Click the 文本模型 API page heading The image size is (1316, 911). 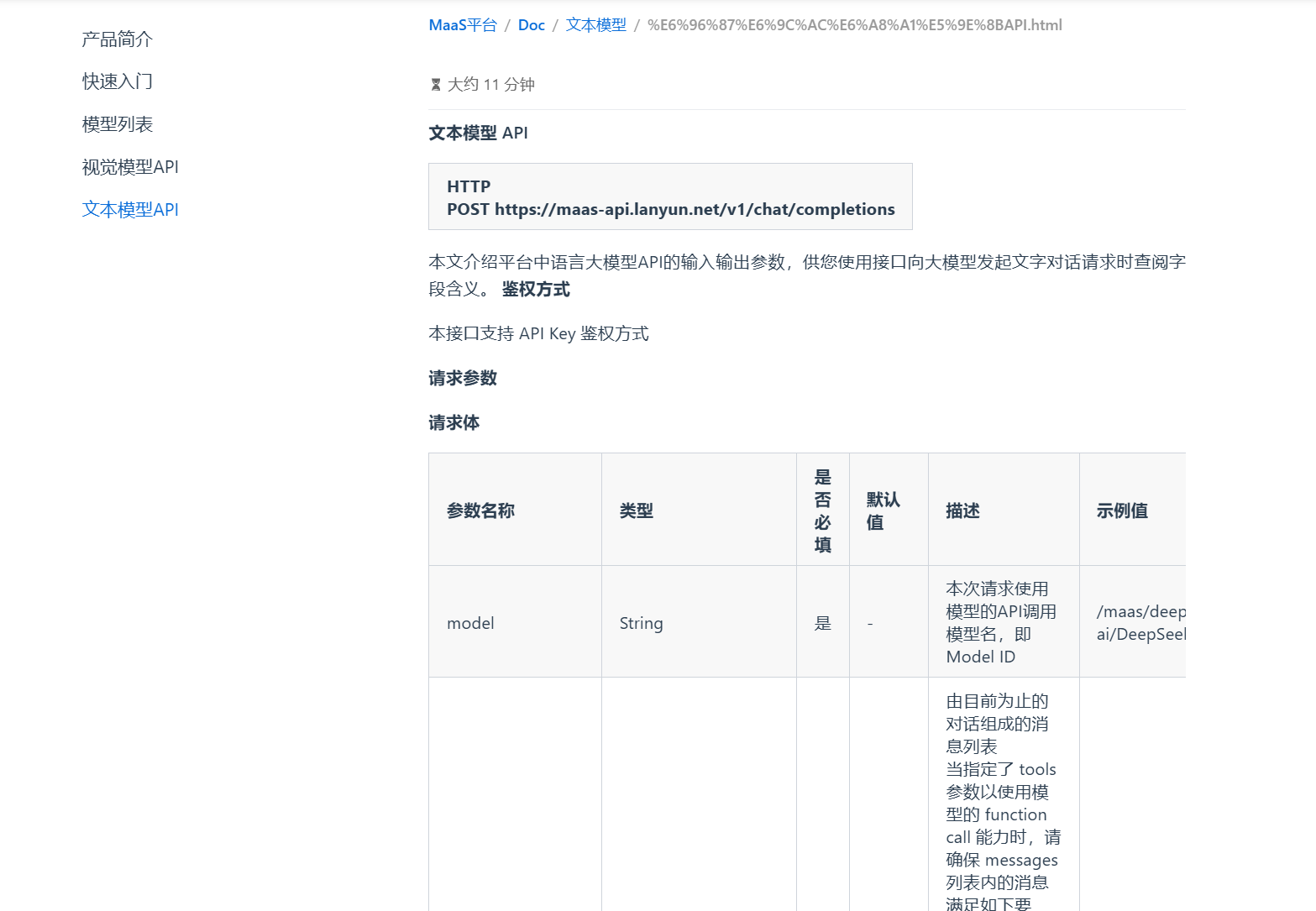coord(477,132)
